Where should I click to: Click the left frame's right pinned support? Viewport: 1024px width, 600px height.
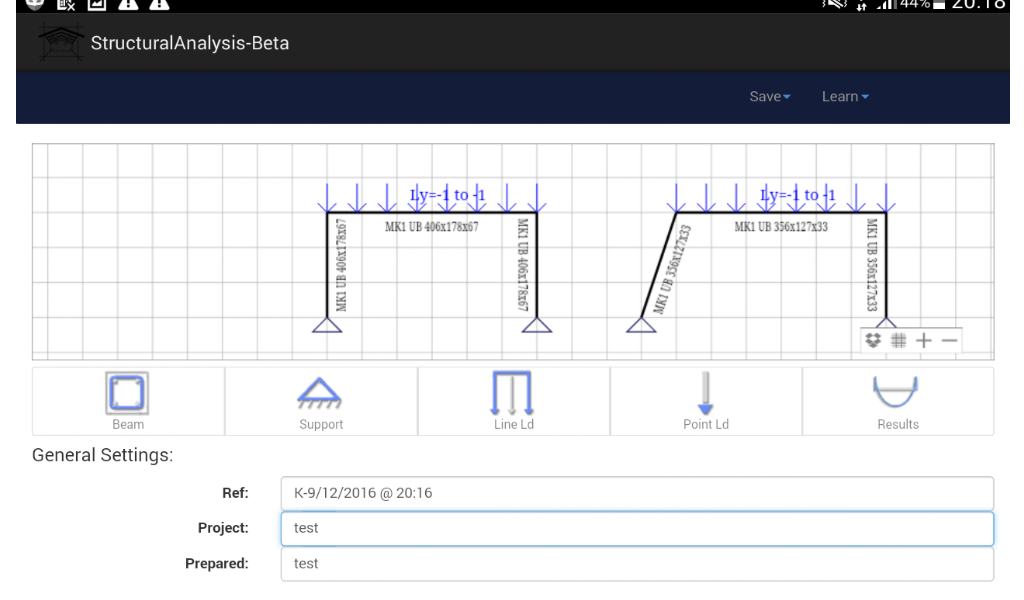[537, 325]
